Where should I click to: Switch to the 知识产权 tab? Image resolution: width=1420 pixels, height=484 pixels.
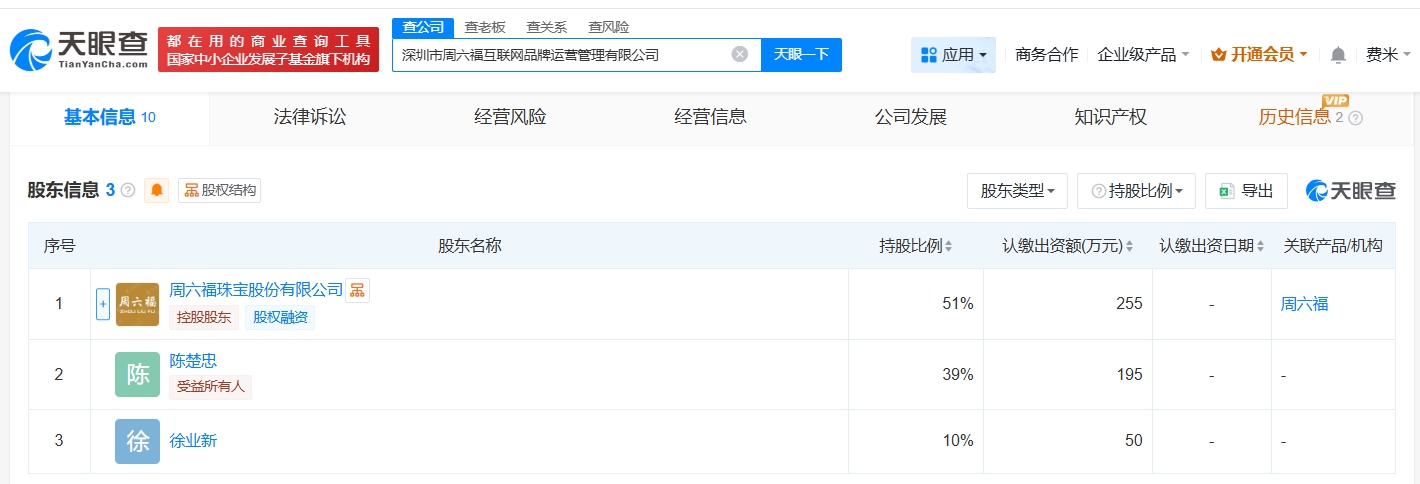point(1110,117)
